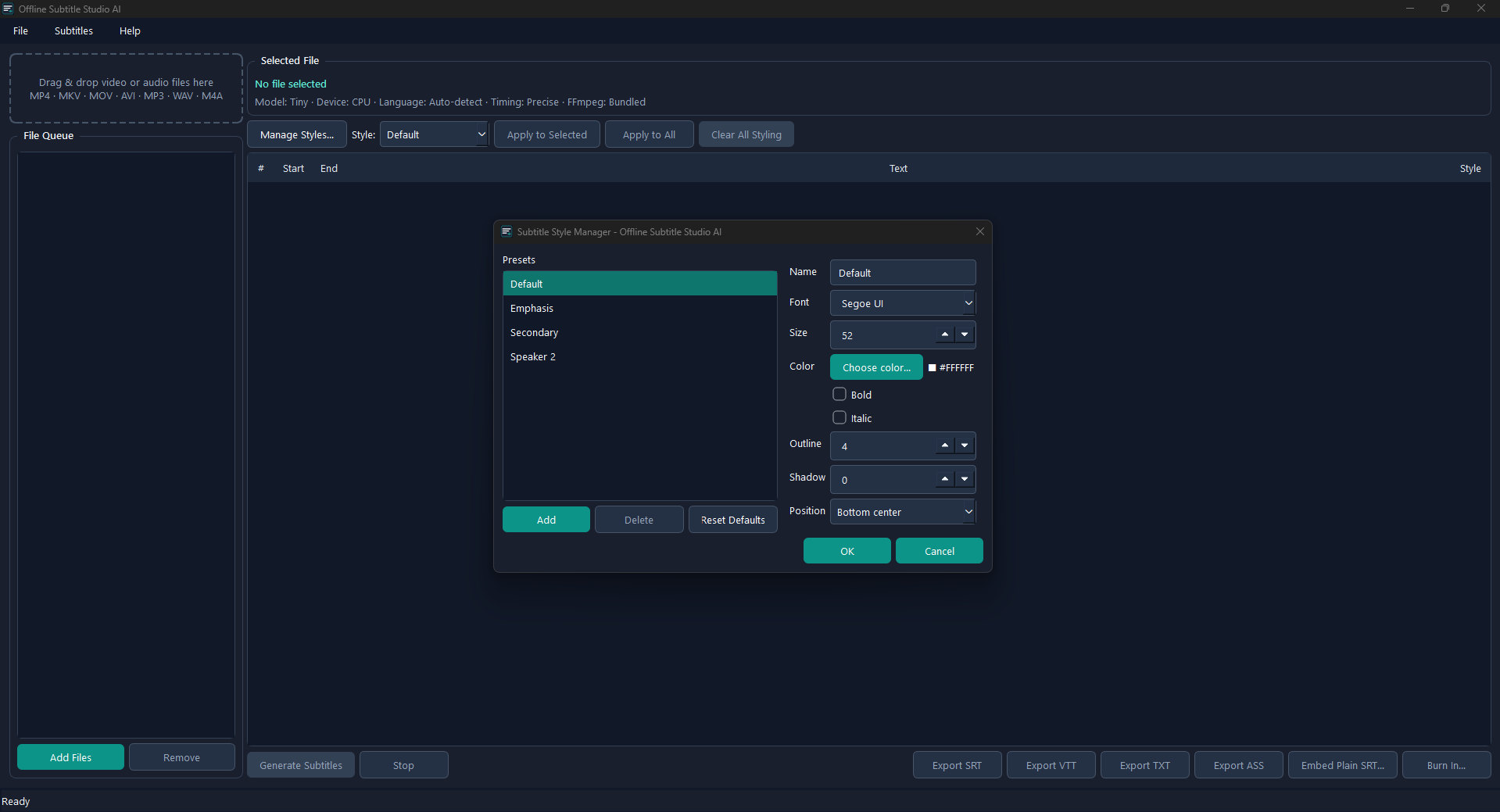Viewport: 1500px width, 812px height.
Task: Click the white #FFFFFF color swatch
Action: 932,367
